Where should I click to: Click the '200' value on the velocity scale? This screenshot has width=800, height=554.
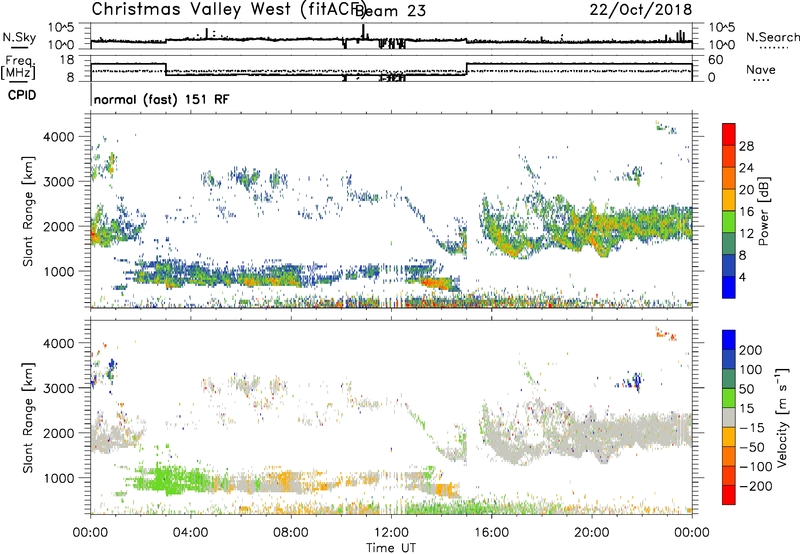point(751,350)
